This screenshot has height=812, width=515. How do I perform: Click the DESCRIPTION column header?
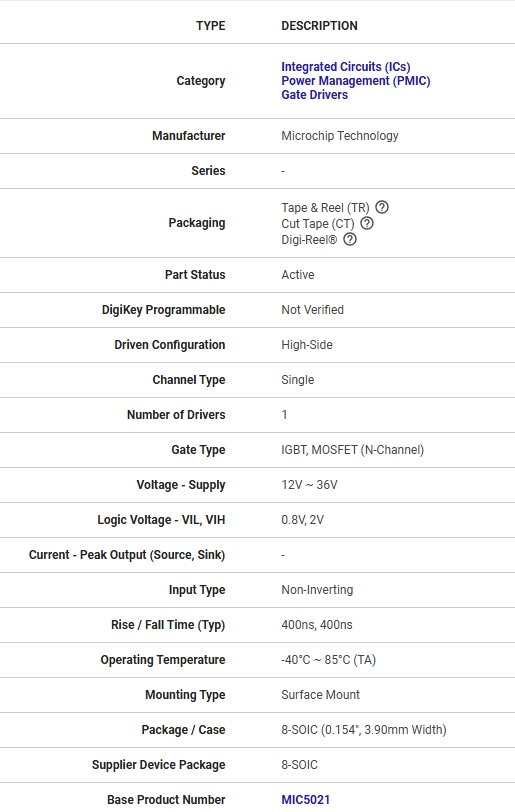pos(319,26)
